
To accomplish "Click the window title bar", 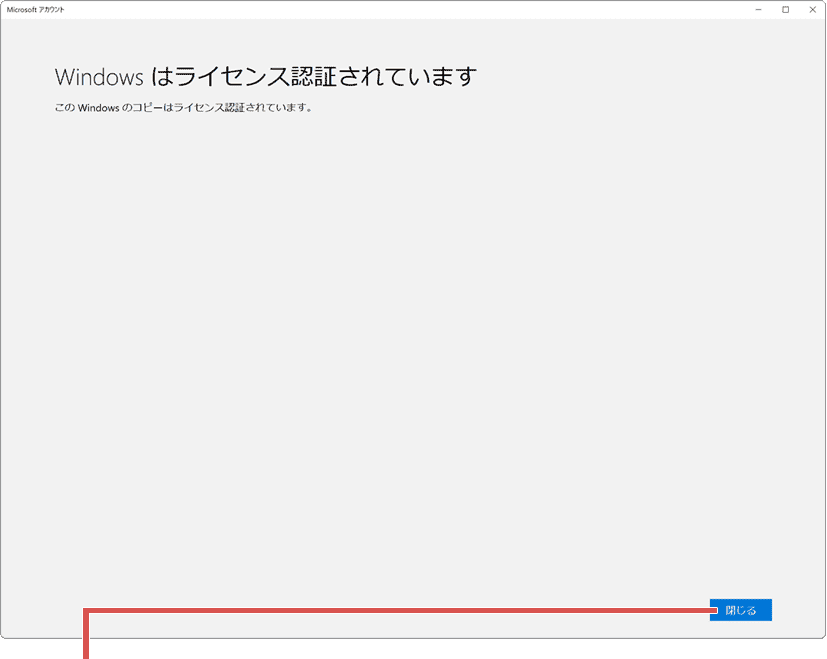I will pyautogui.click(x=400, y=9).
